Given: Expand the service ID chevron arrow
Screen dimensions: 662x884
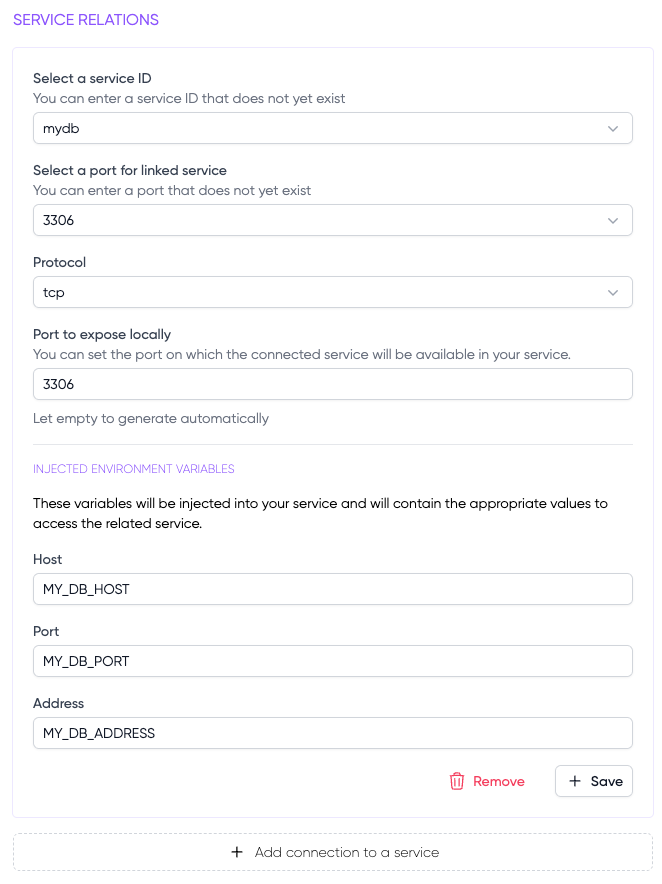Looking at the screenshot, I should point(613,129).
